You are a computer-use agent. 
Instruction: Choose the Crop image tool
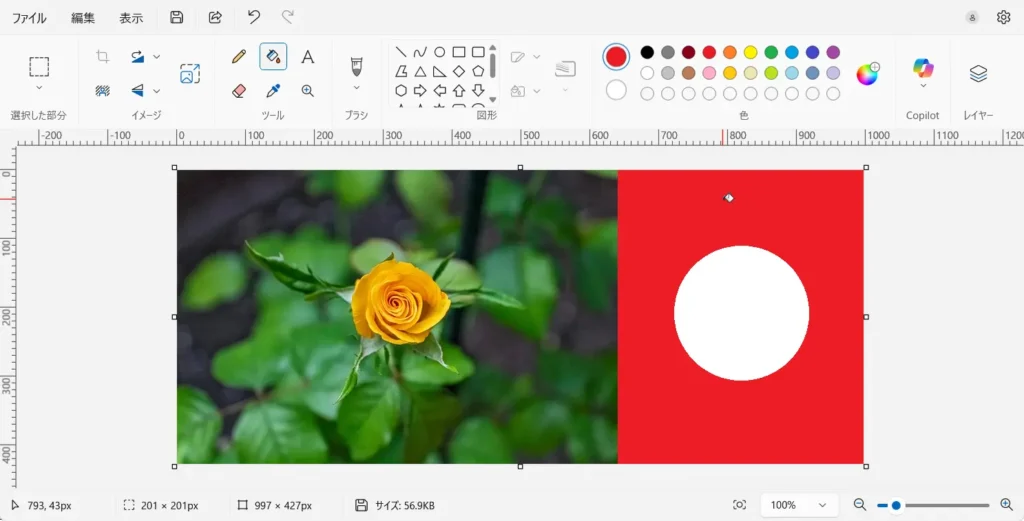tap(103, 56)
